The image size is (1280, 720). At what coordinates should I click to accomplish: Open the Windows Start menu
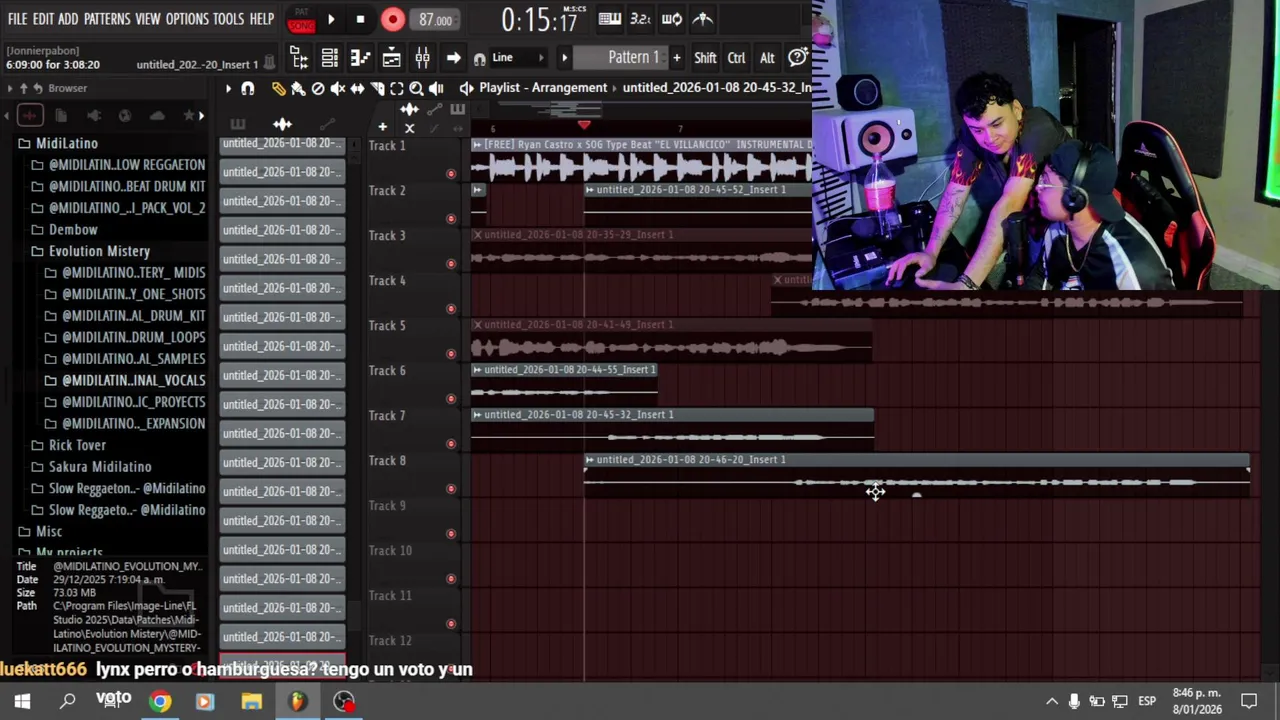22,701
